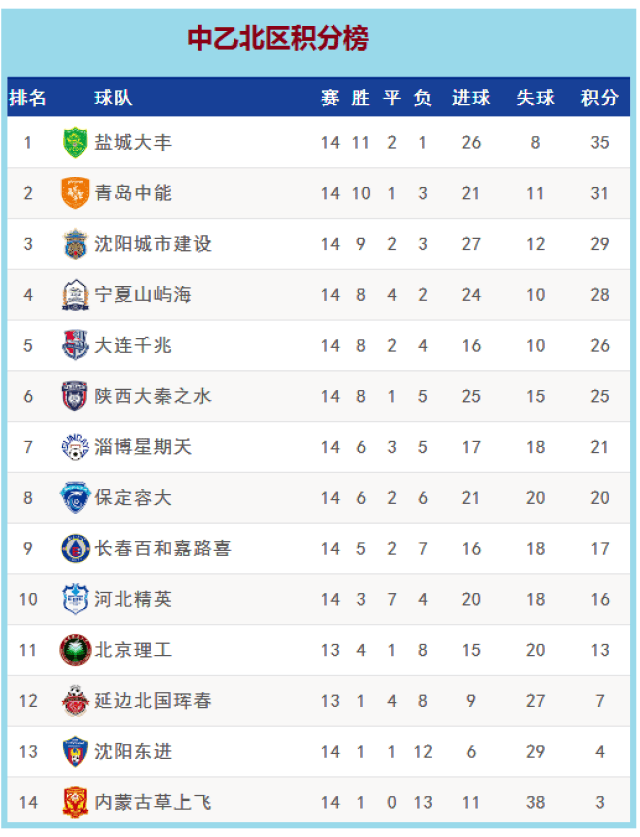Sort by the 进球 column header

pos(471,98)
